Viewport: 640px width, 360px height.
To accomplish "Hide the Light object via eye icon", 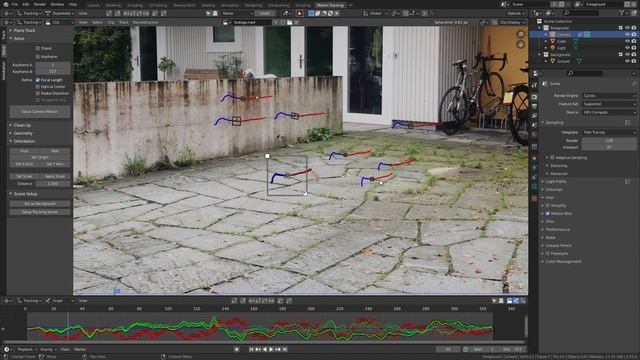I will click(627, 48).
